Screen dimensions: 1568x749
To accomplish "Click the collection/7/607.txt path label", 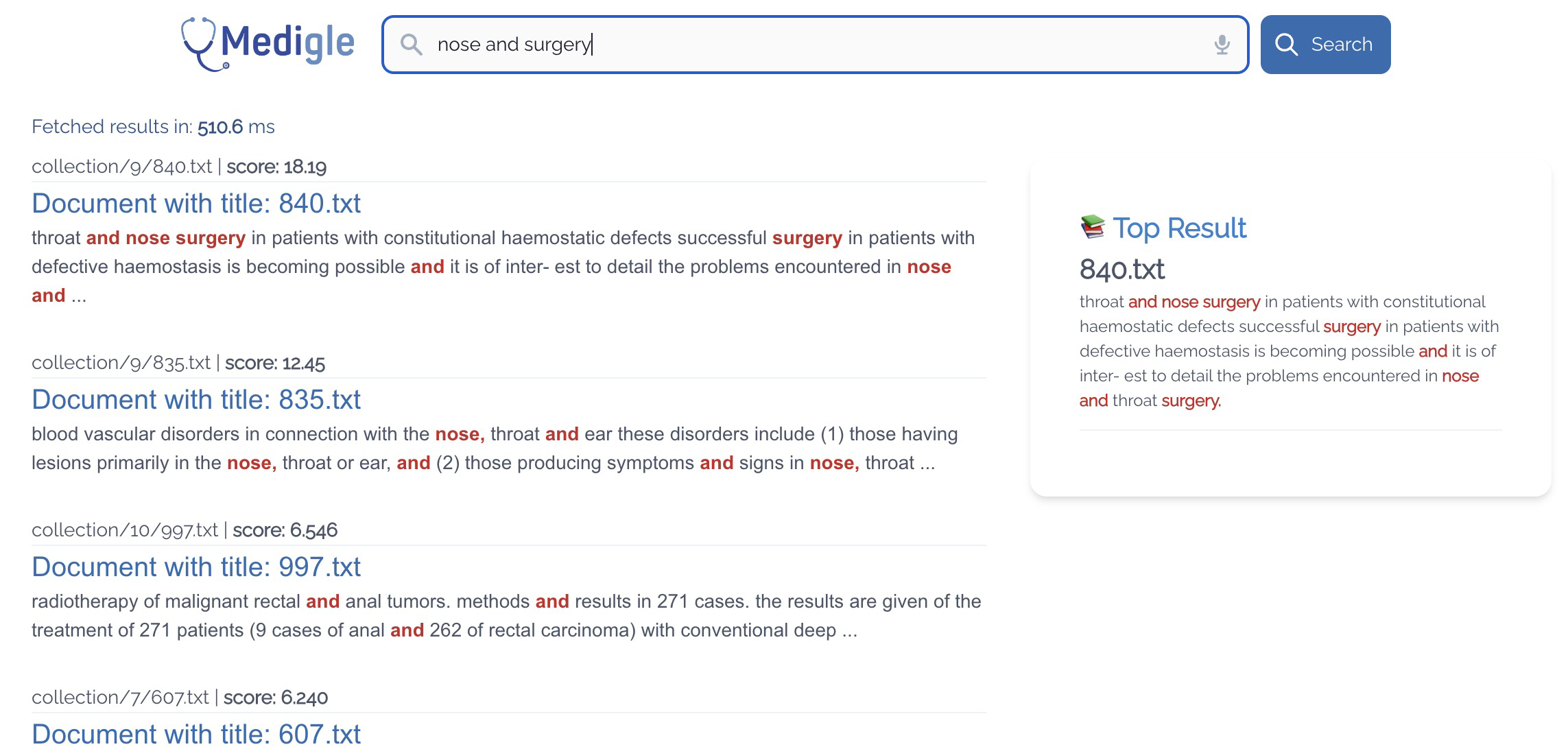I will coord(120,698).
